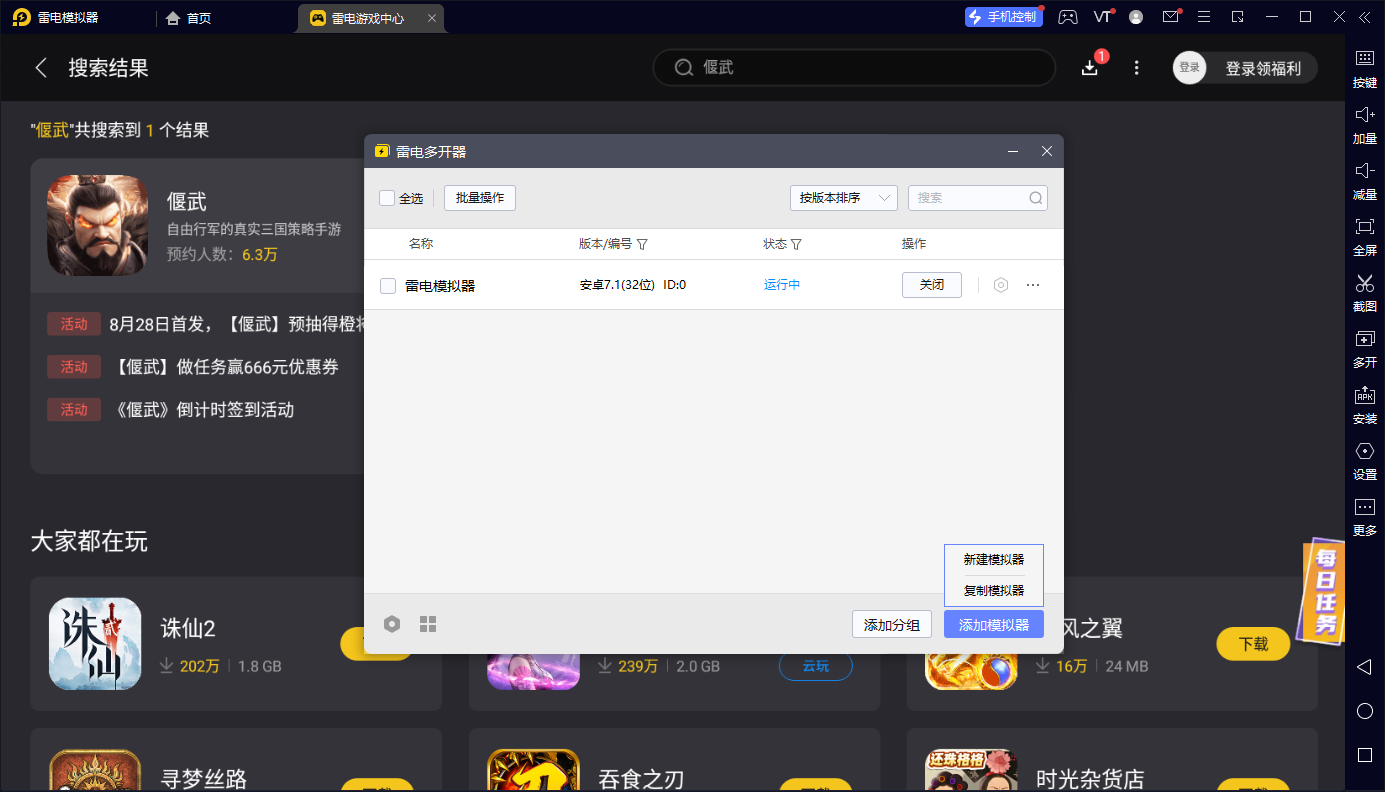1385x792 pixels.
Task: Click the 云玩 cloud play button
Action: (816, 666)
